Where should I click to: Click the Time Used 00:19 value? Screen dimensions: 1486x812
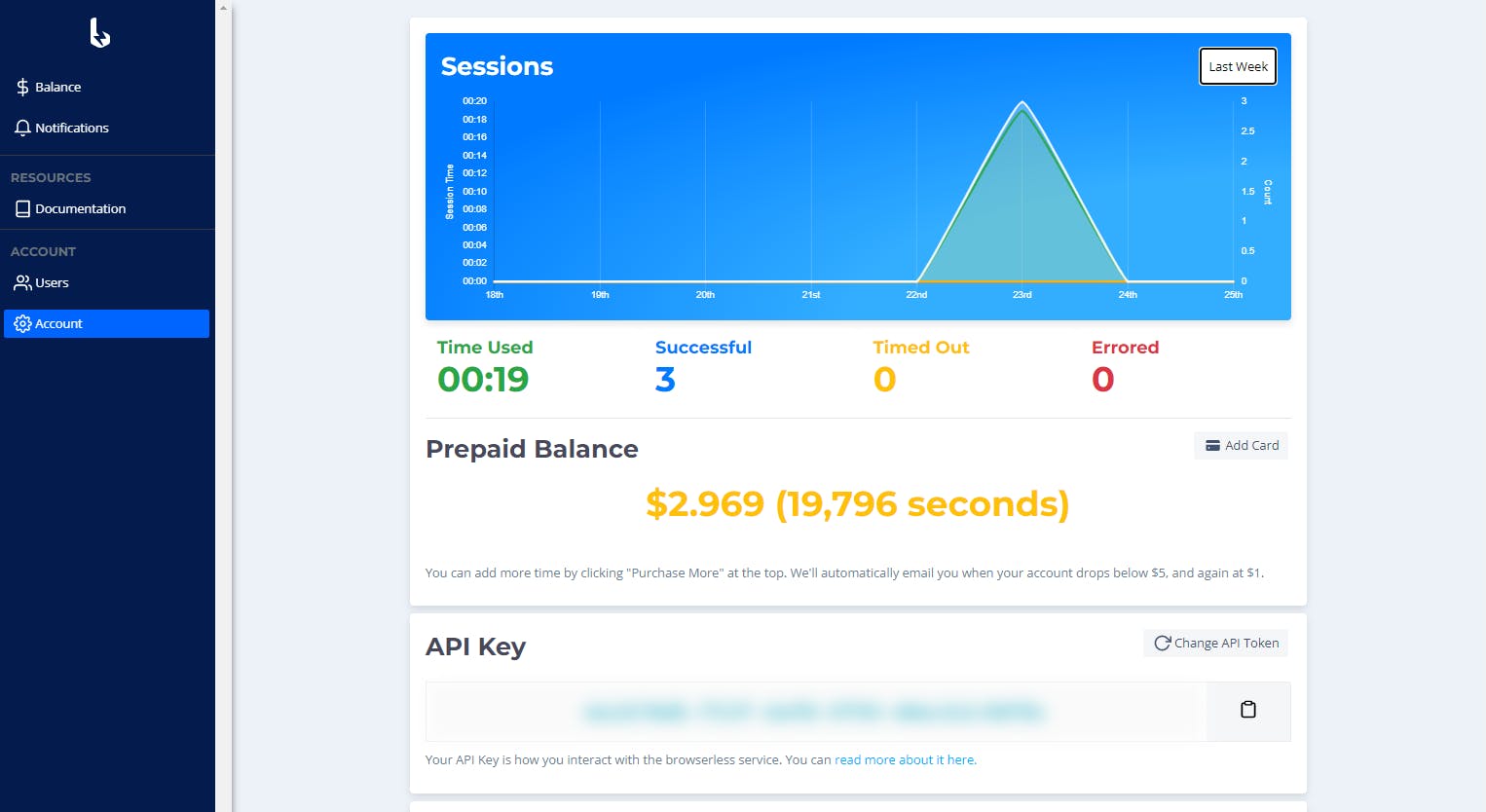coord(483,380)
